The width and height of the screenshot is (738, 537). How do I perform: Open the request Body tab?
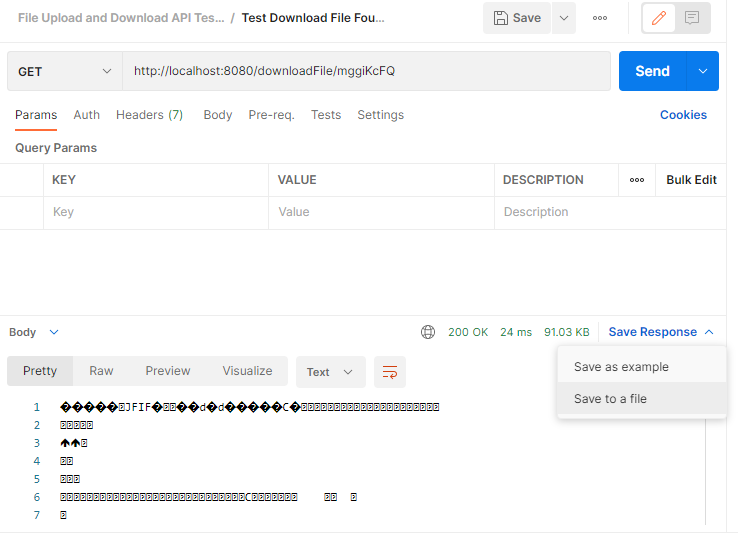pos(217,115)
